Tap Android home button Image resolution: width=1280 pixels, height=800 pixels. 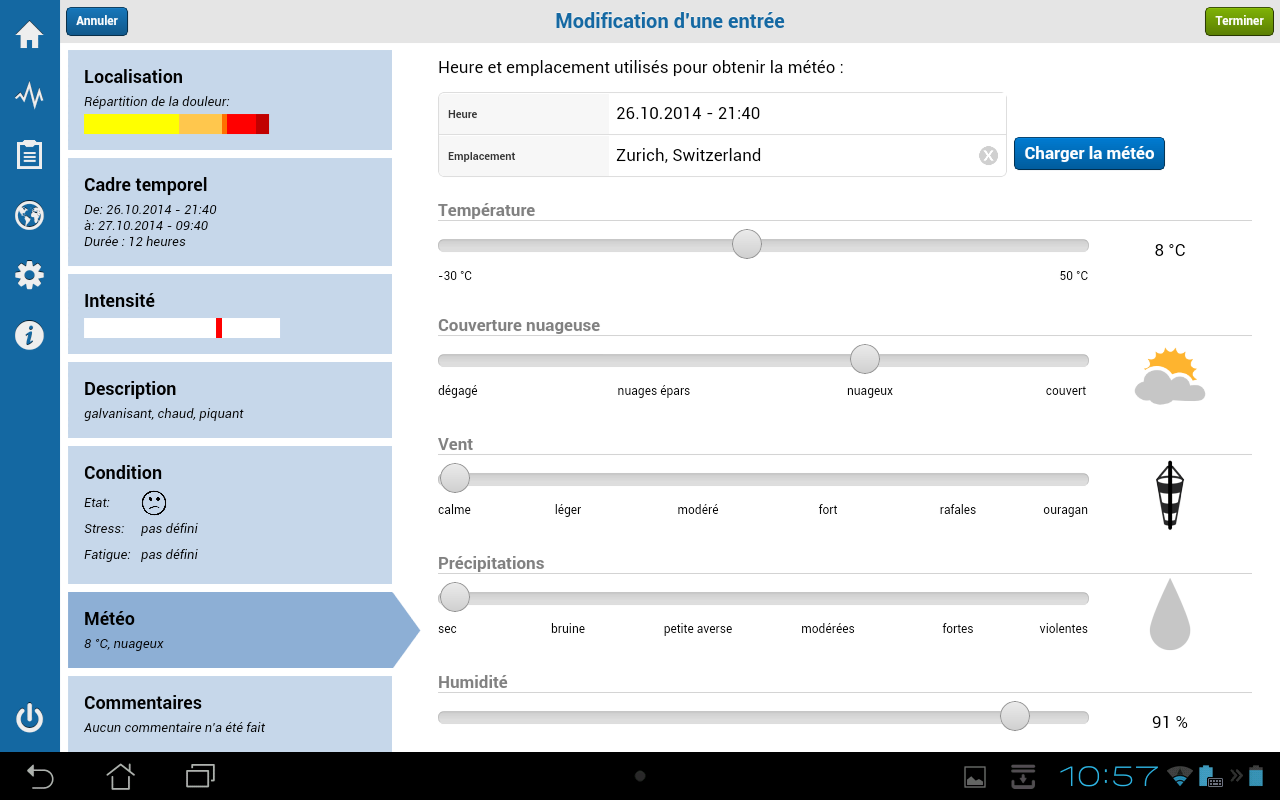click(120, 776)
